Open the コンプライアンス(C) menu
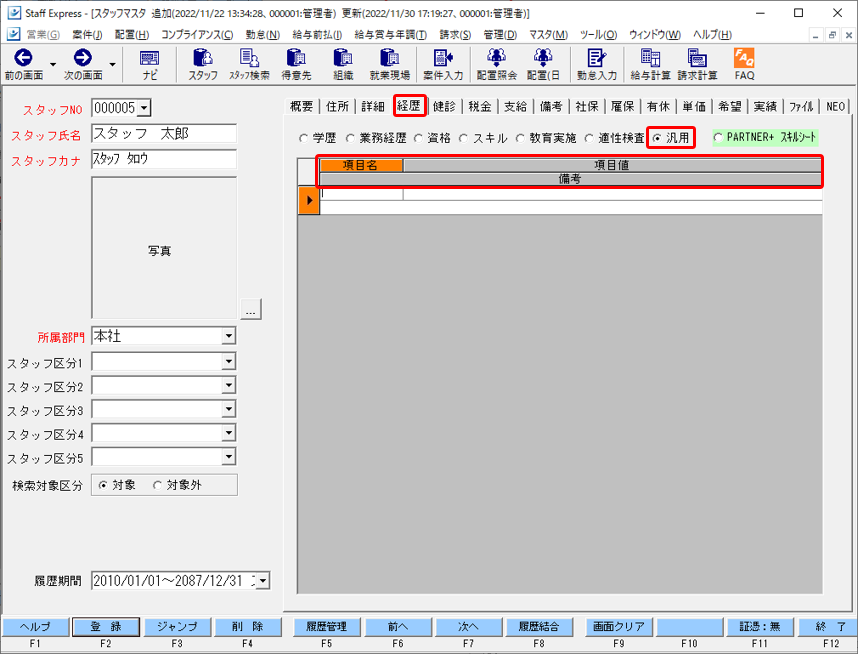The image size is (858, 654). (197, 35)
